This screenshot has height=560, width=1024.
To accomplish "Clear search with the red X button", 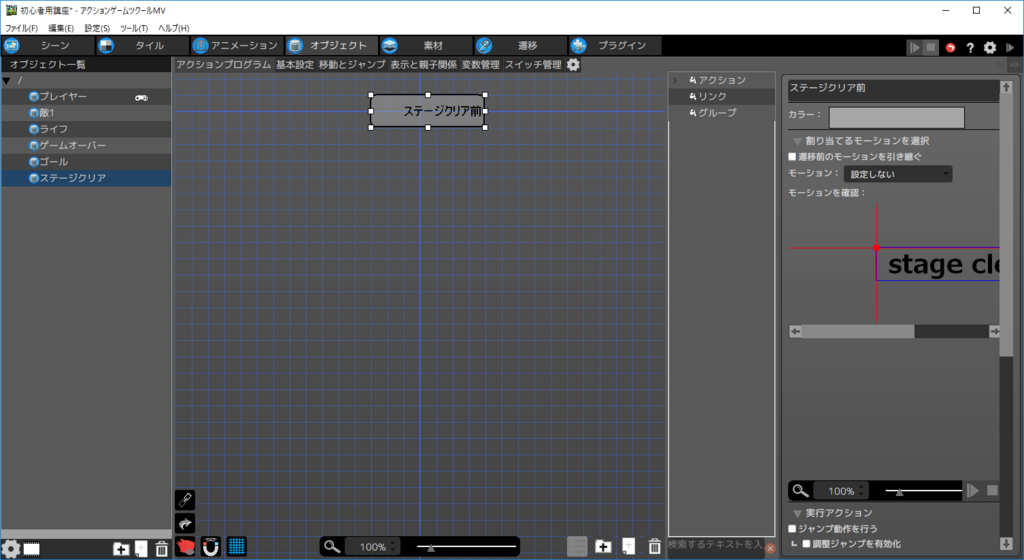I will click(771, 548).
